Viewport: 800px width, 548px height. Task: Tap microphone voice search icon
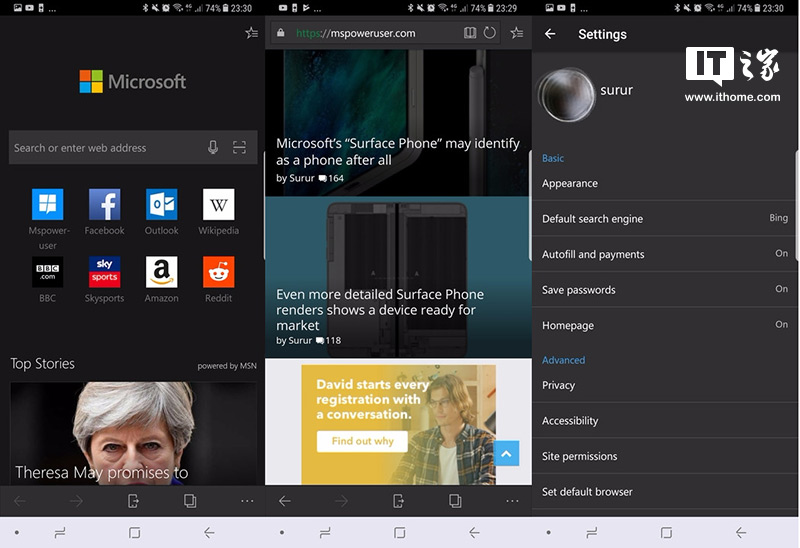213,147
